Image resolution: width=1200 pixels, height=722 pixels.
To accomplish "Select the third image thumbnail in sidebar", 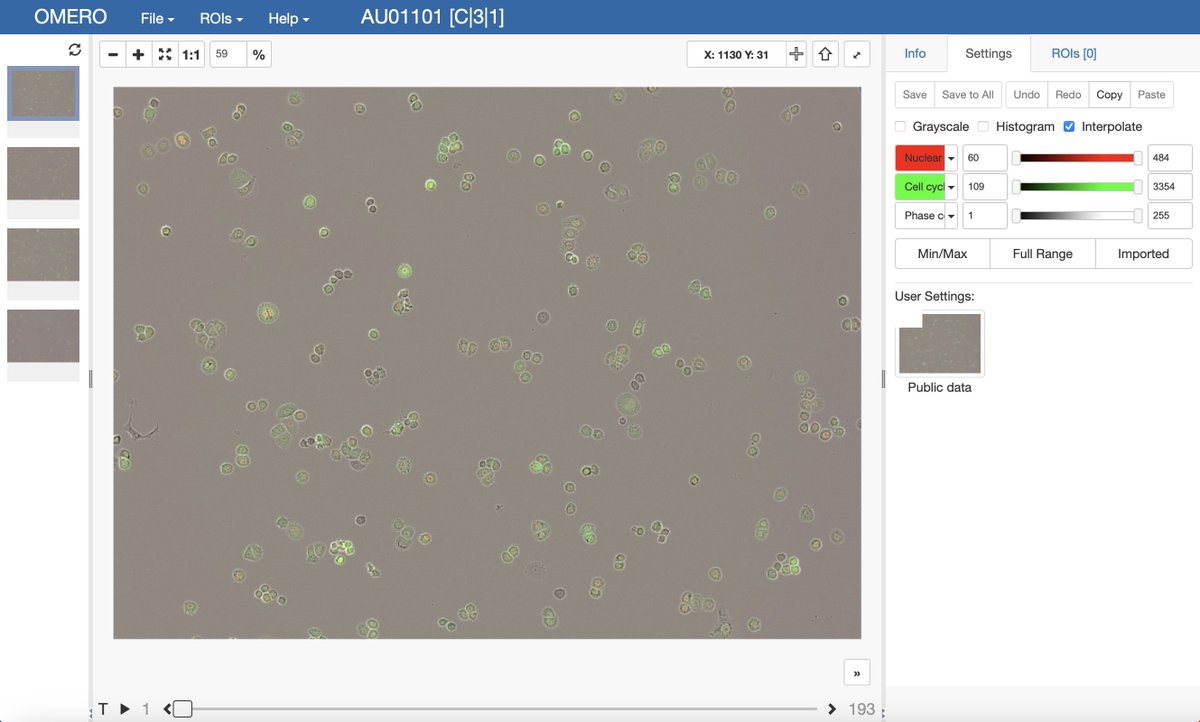I will (43, 255).
